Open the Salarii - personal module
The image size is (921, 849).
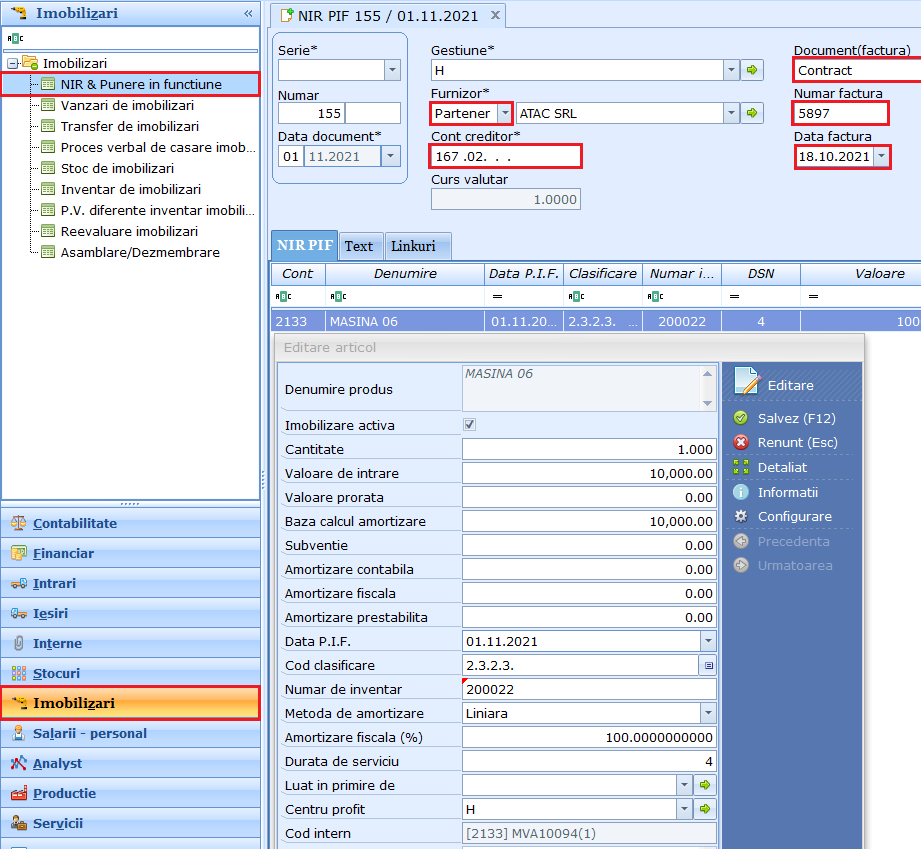coord(90,733)
